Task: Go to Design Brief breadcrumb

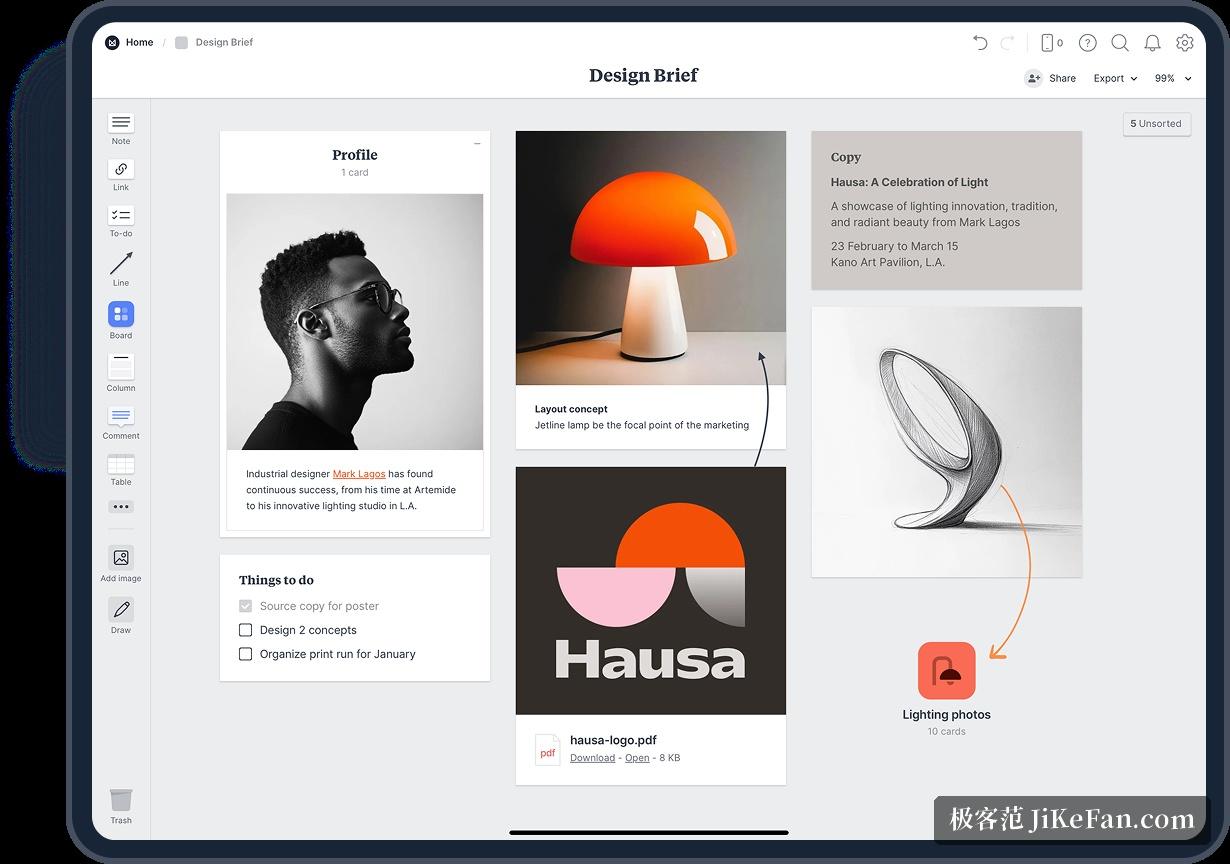Action: click(224, 42)
